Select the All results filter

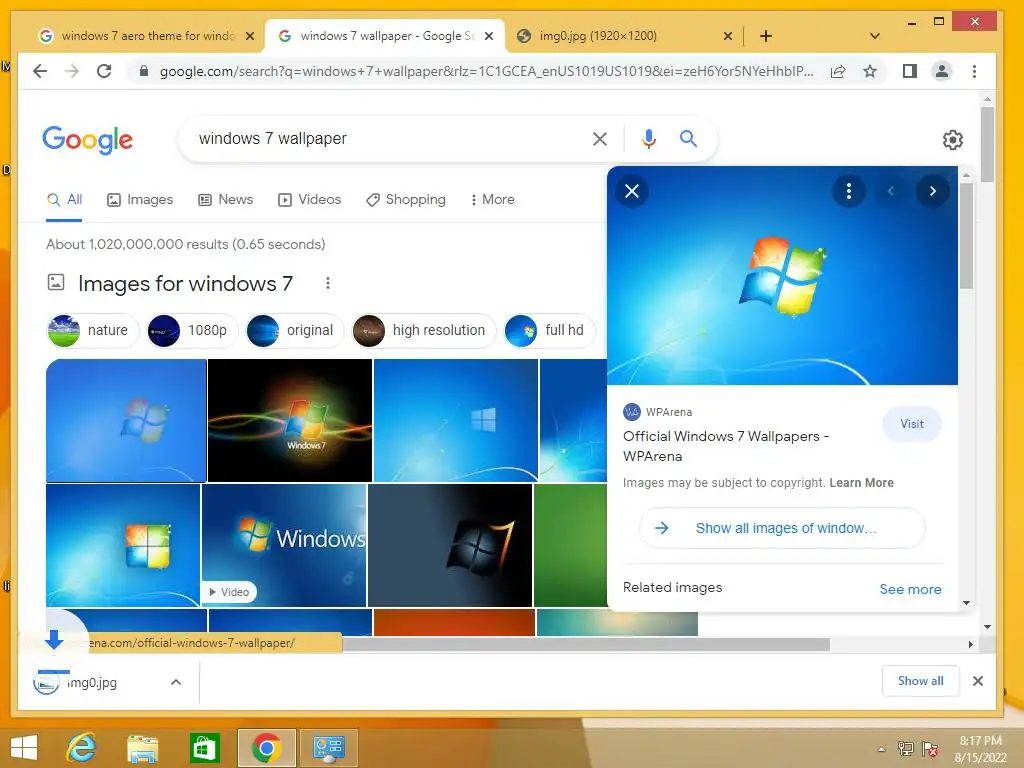tap(64, 200)
